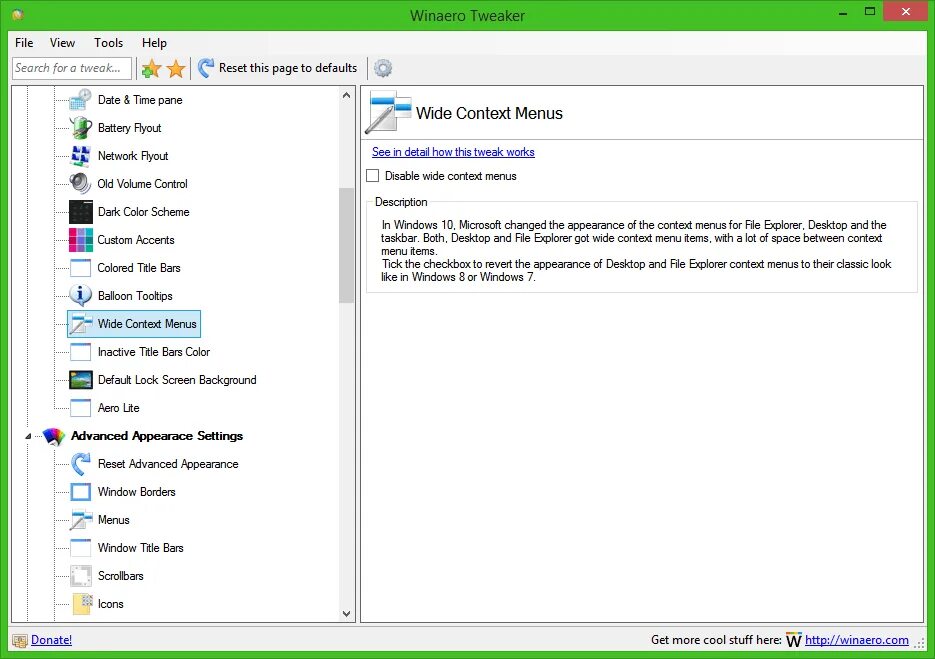This screenshot has height=659, width=935.
Task: Click the Scrollbars icon
Action: pyautogui.click(x=81, y=576)
